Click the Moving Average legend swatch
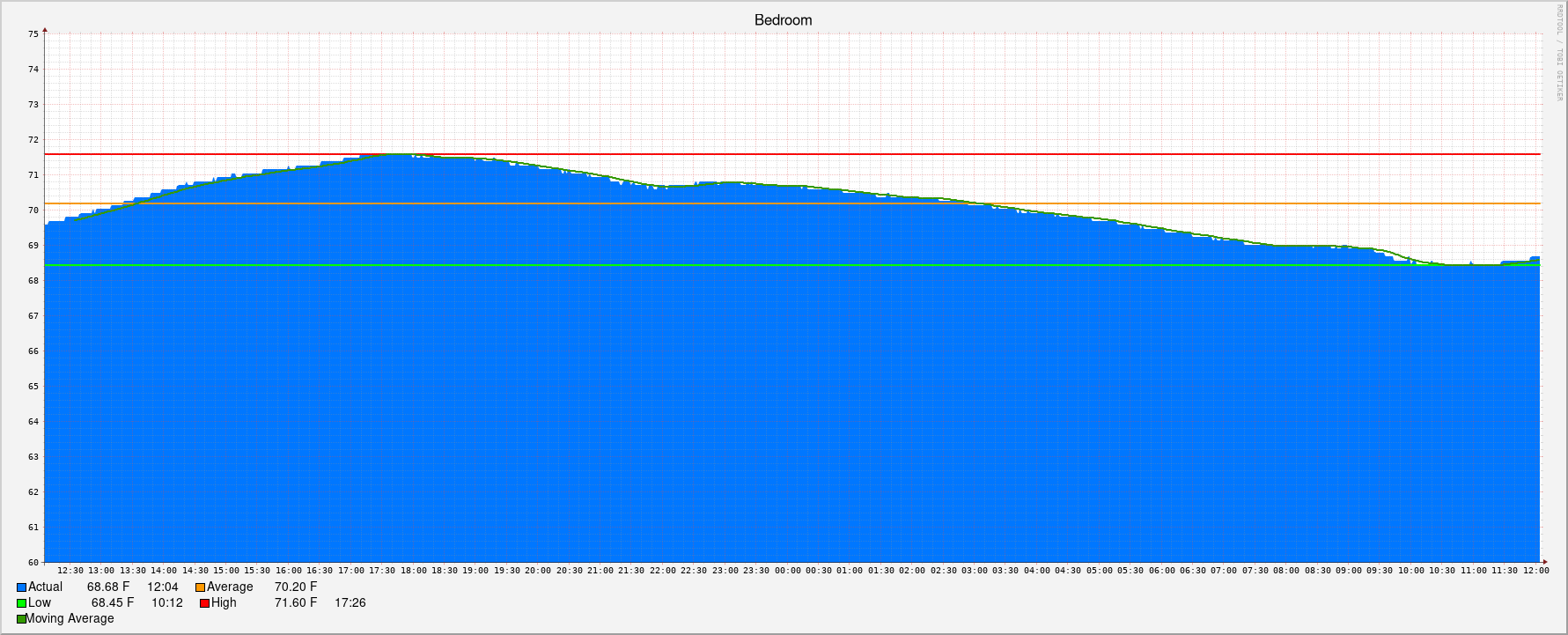Image resolution: width=1568 pixels, height=635 pixels. click(x=21, y=619)
